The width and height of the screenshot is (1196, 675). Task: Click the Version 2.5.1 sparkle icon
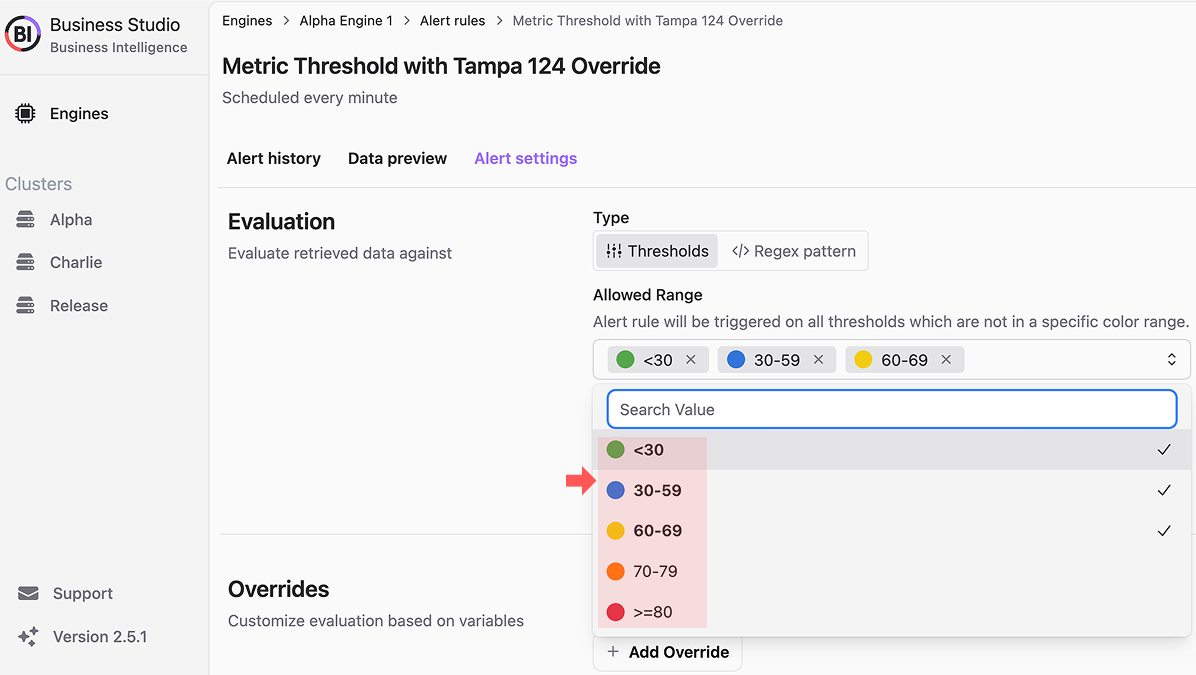tap(28, 636)
